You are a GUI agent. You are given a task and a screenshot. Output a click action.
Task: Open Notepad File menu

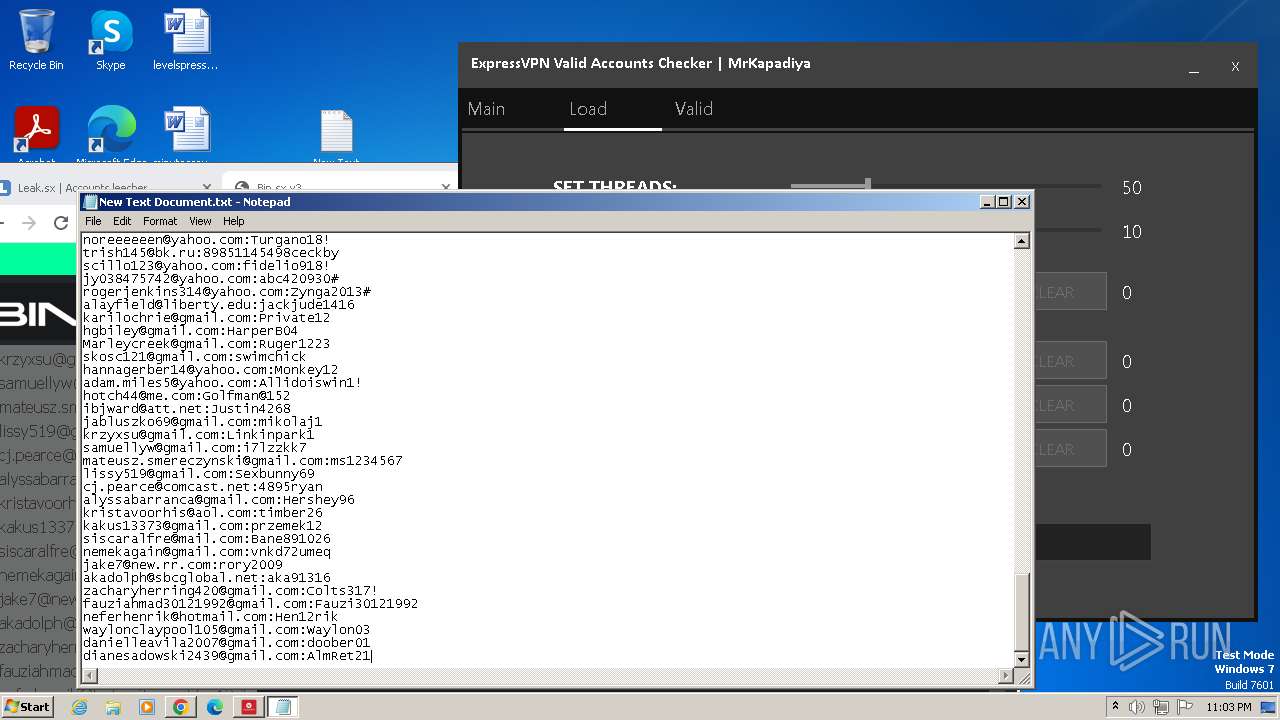point(93,221)
